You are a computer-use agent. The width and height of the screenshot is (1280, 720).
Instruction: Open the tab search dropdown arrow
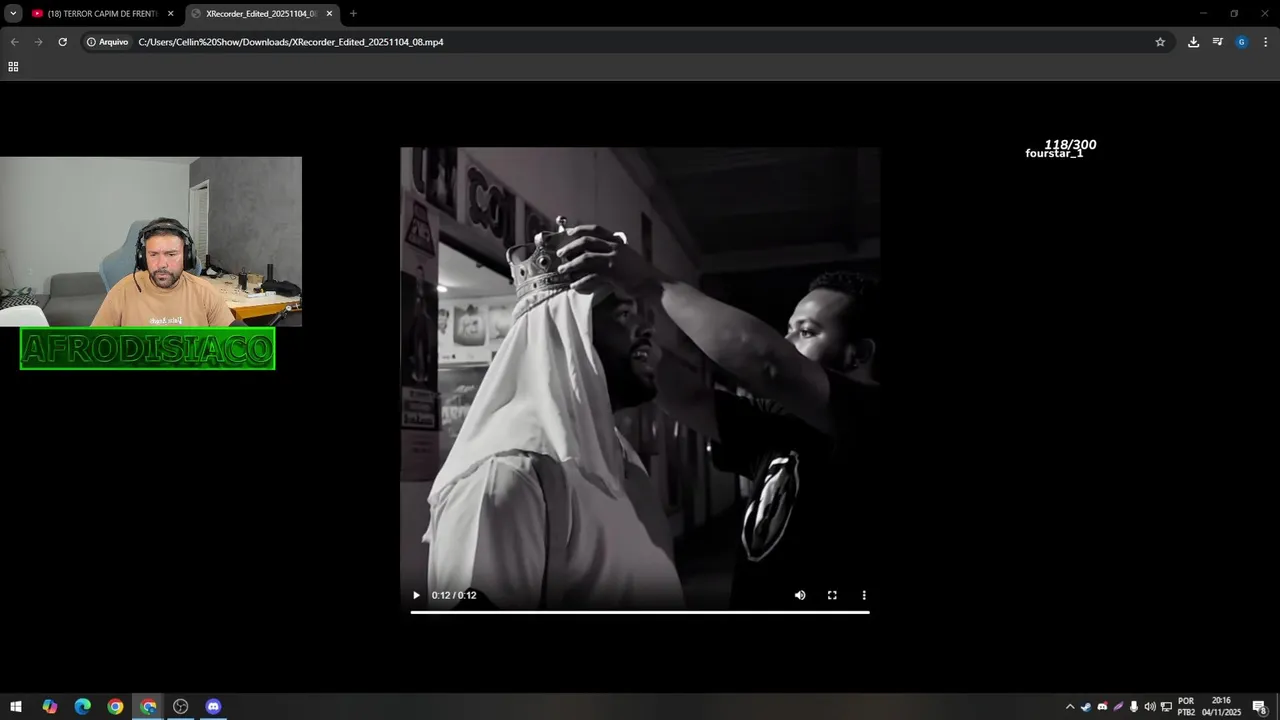13,14
